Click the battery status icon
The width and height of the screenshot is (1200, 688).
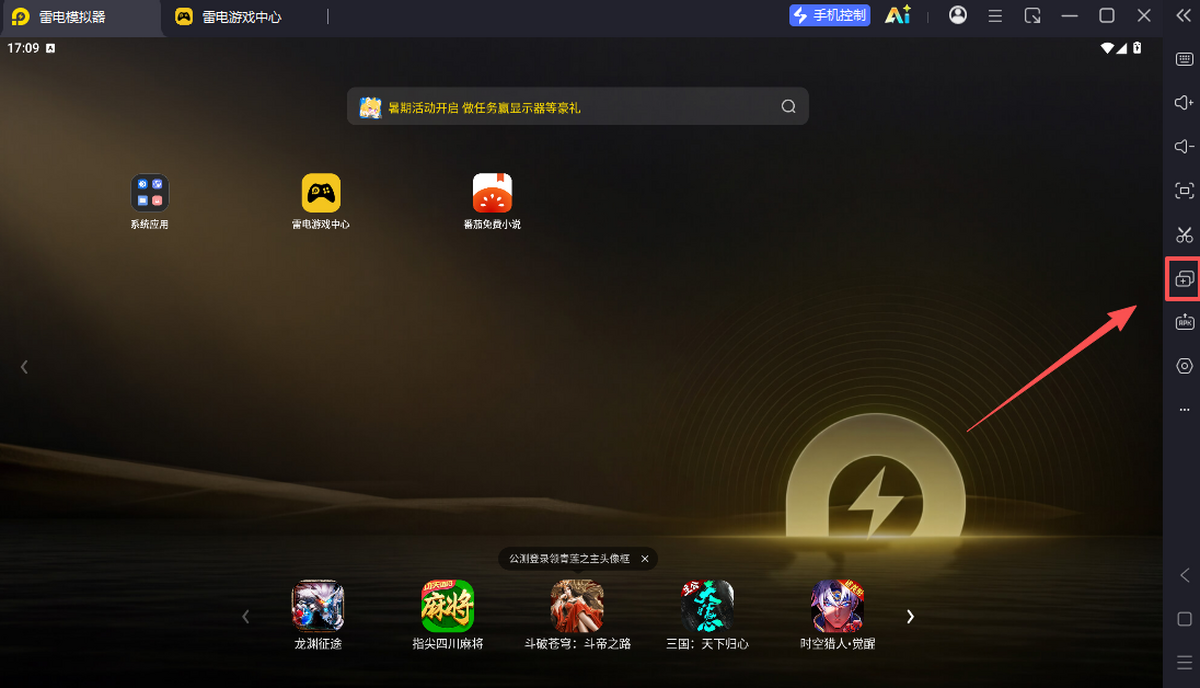tap(1137, 48)
